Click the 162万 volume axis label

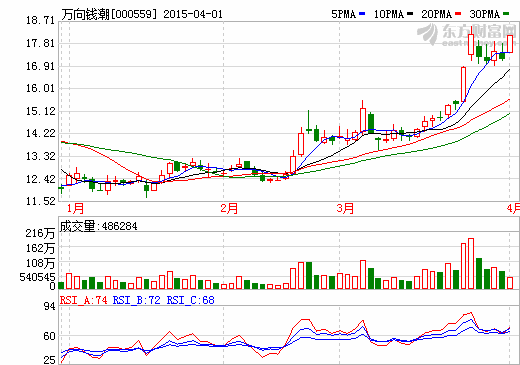click(40, 248)
